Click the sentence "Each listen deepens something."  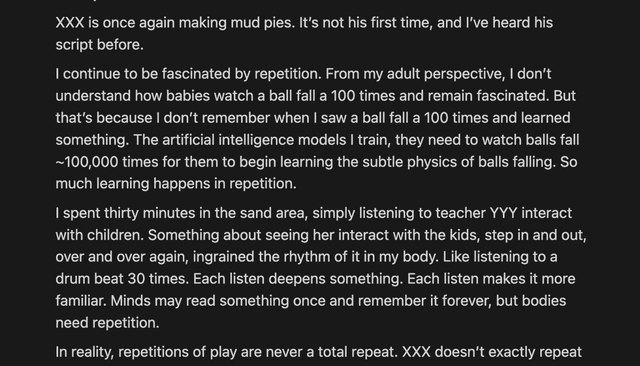298,279
